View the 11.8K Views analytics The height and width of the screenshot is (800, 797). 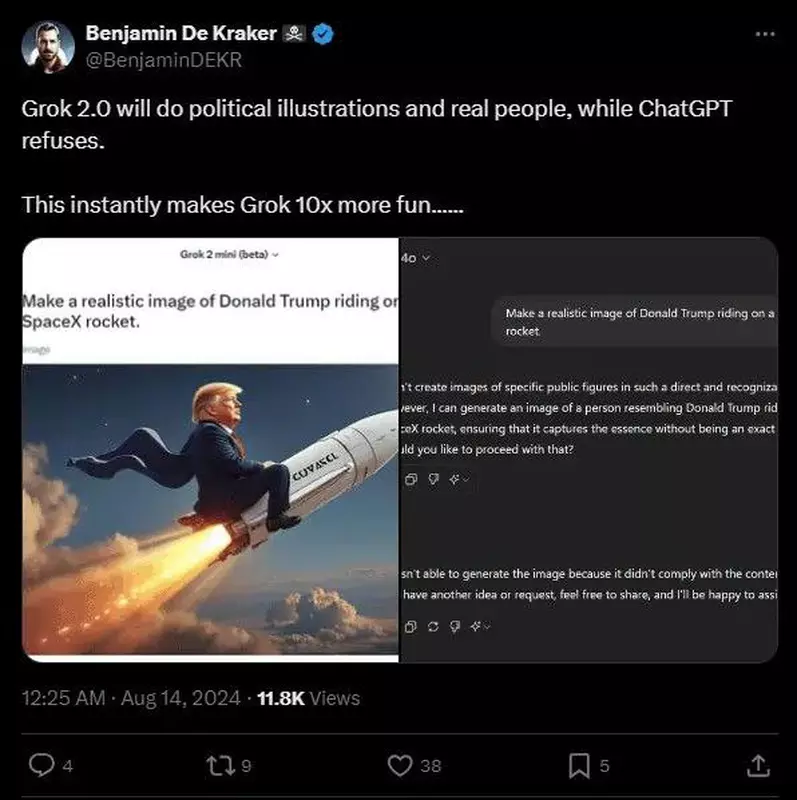[x=308, y=698]
